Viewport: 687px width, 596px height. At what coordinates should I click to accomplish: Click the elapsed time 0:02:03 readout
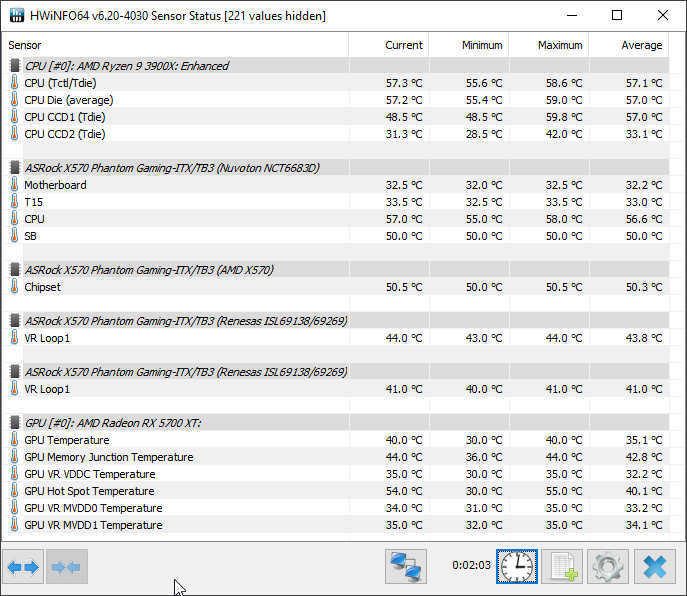471,565
